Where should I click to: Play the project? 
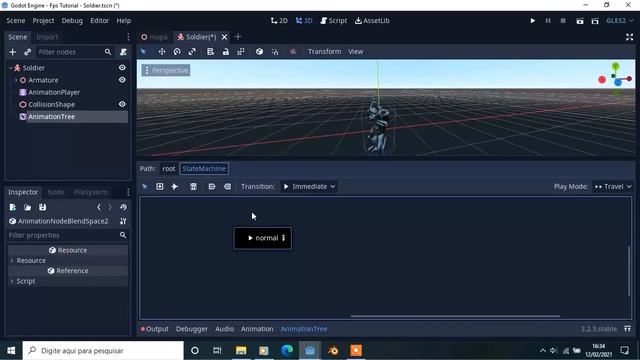[x=533, y=20]
